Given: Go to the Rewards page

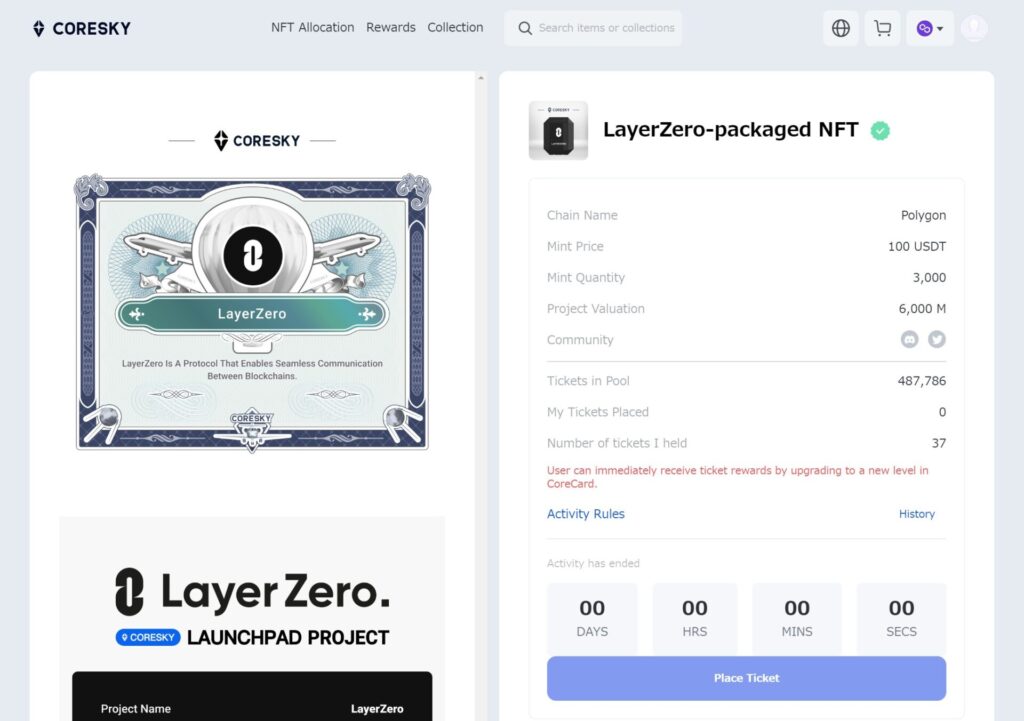Looking at the screenshot, I should tap(391, 27).
